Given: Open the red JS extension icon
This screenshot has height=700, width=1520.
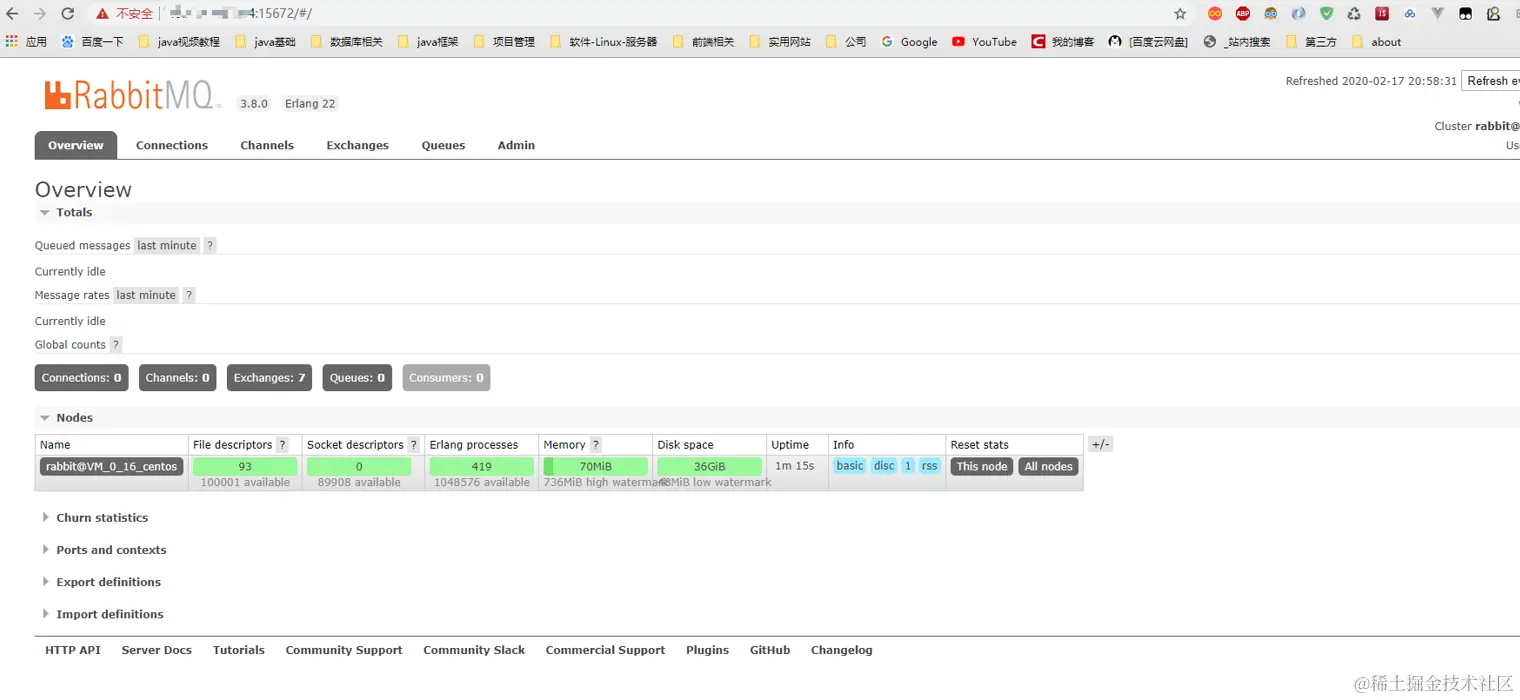Looking at the screenshot, I should (x=1382, y=14).
